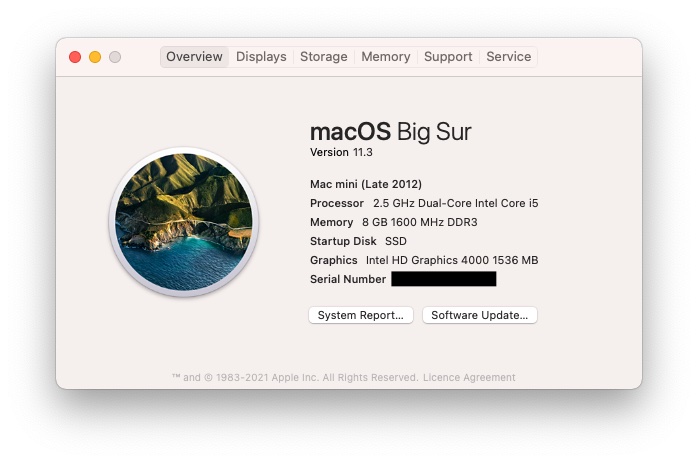
Task: Switch to the Overview tab
Action: point(194,57)
